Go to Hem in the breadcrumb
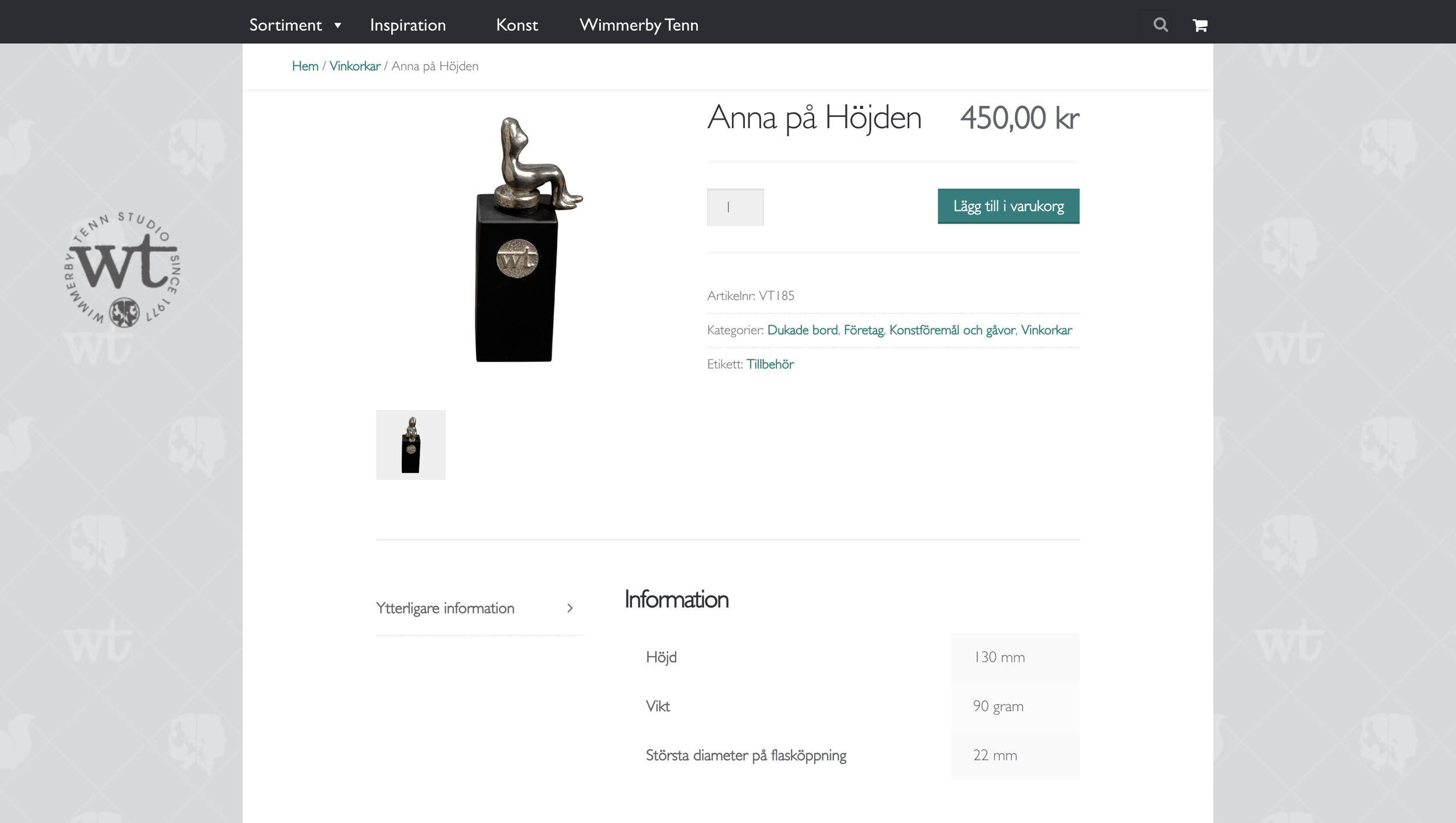The height and width of the screenshot is (823, 1456). 305,66
